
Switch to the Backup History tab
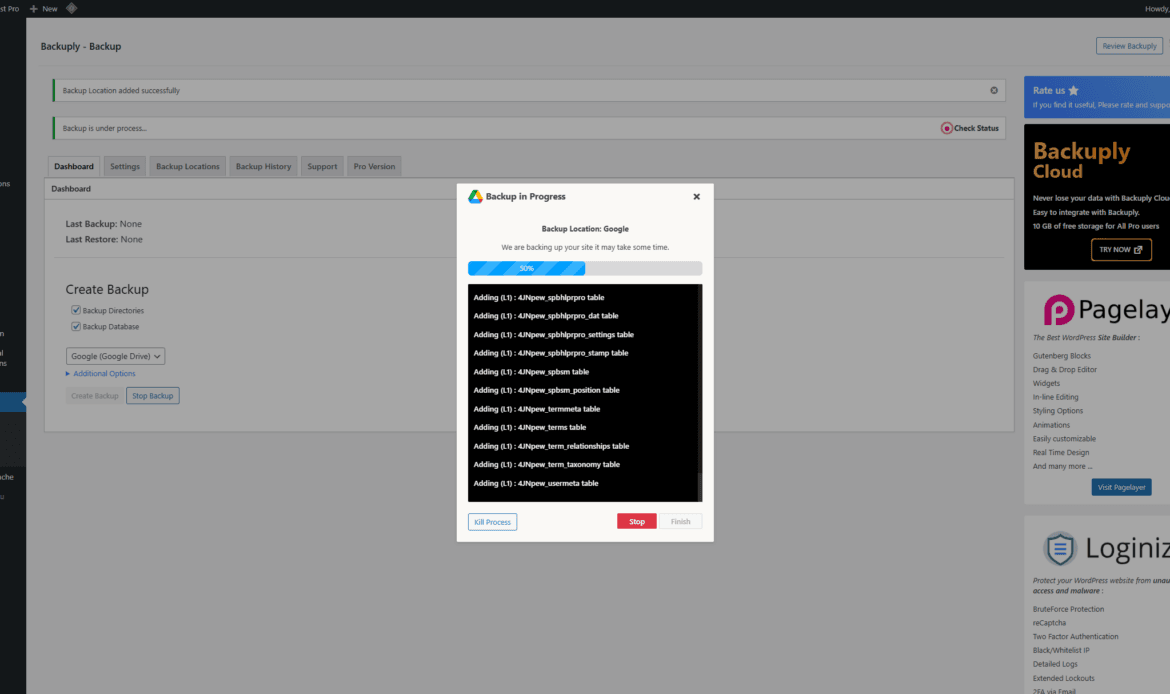click(x=263, y=166)
